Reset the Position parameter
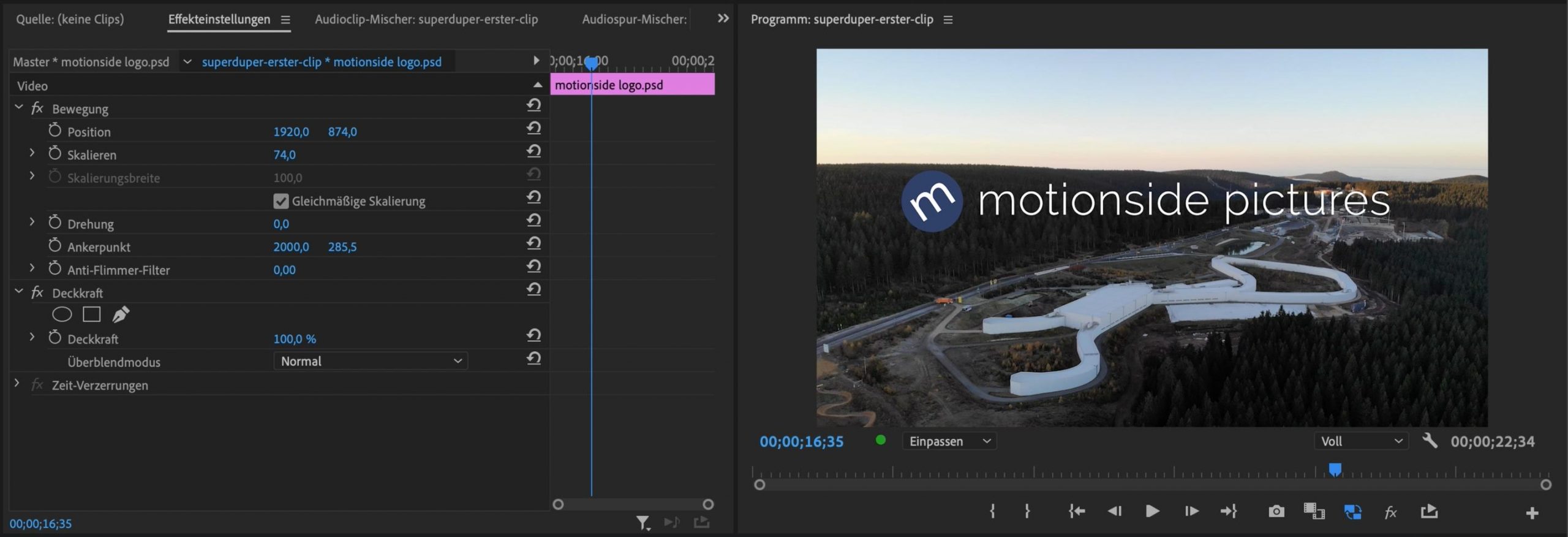1568x537 pixels. [x=533, y=128]
